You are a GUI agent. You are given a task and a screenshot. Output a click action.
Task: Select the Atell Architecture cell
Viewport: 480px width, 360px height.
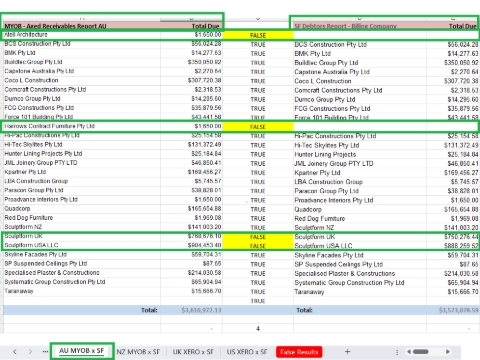pyautogui.click(x=26, y=35)
